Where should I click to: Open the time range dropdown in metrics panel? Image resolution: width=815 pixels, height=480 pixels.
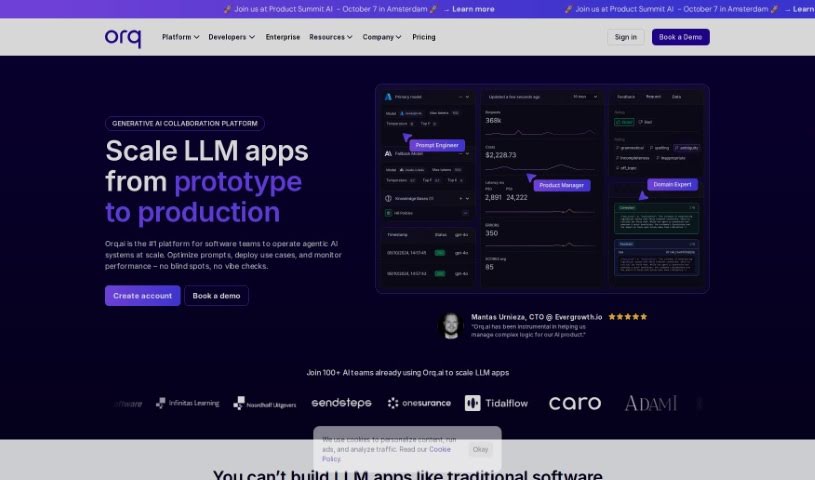coord(586,97)
